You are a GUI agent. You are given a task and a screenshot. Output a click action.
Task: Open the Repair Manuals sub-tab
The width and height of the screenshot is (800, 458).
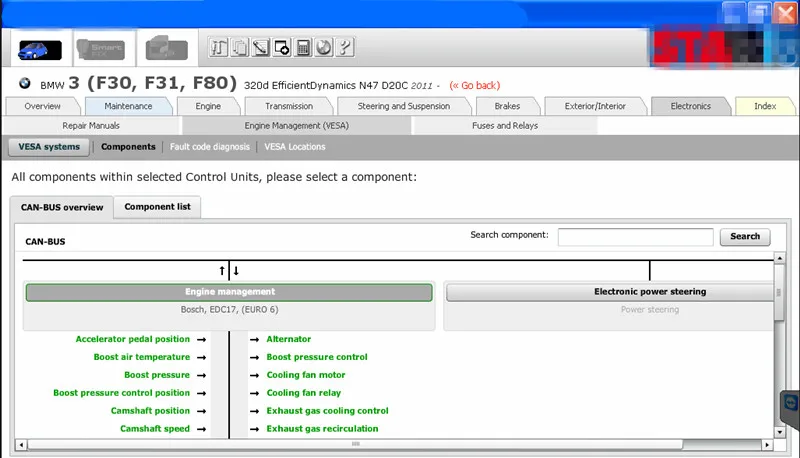[x=91, y=125]
